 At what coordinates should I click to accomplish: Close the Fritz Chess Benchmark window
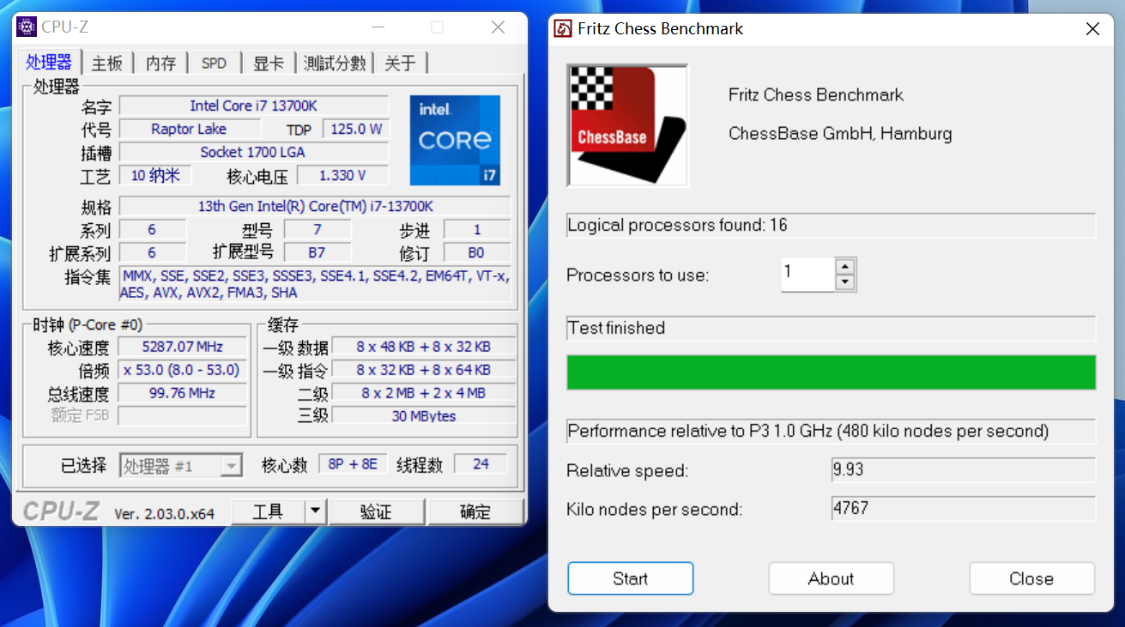1092,29
